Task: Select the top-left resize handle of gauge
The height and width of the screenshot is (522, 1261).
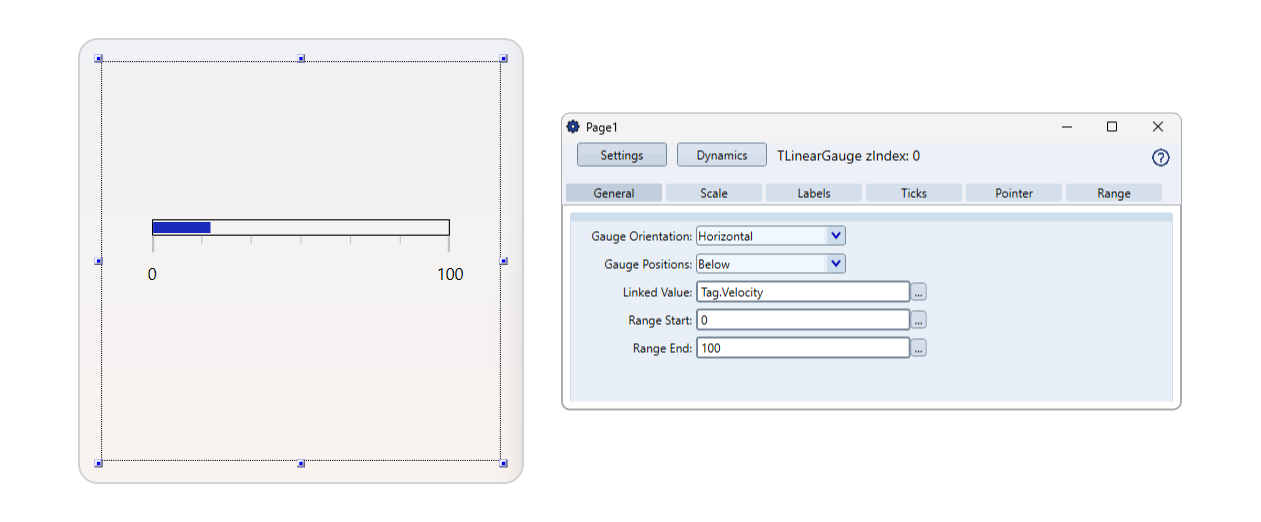Action: click(x=98, y=59)
